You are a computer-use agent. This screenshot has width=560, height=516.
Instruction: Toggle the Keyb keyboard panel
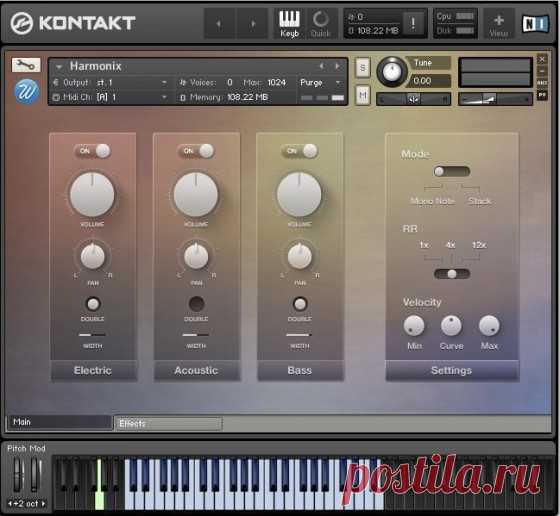[289, 24]
